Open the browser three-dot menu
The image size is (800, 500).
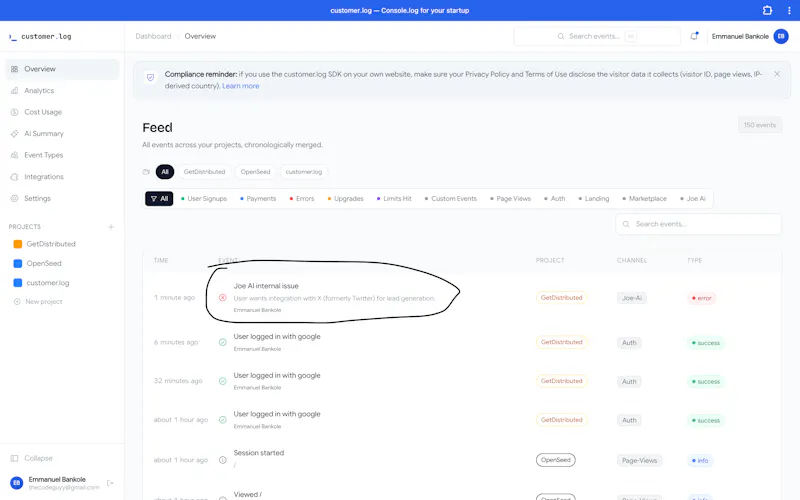pyautogui.click(x=789, y=10)
